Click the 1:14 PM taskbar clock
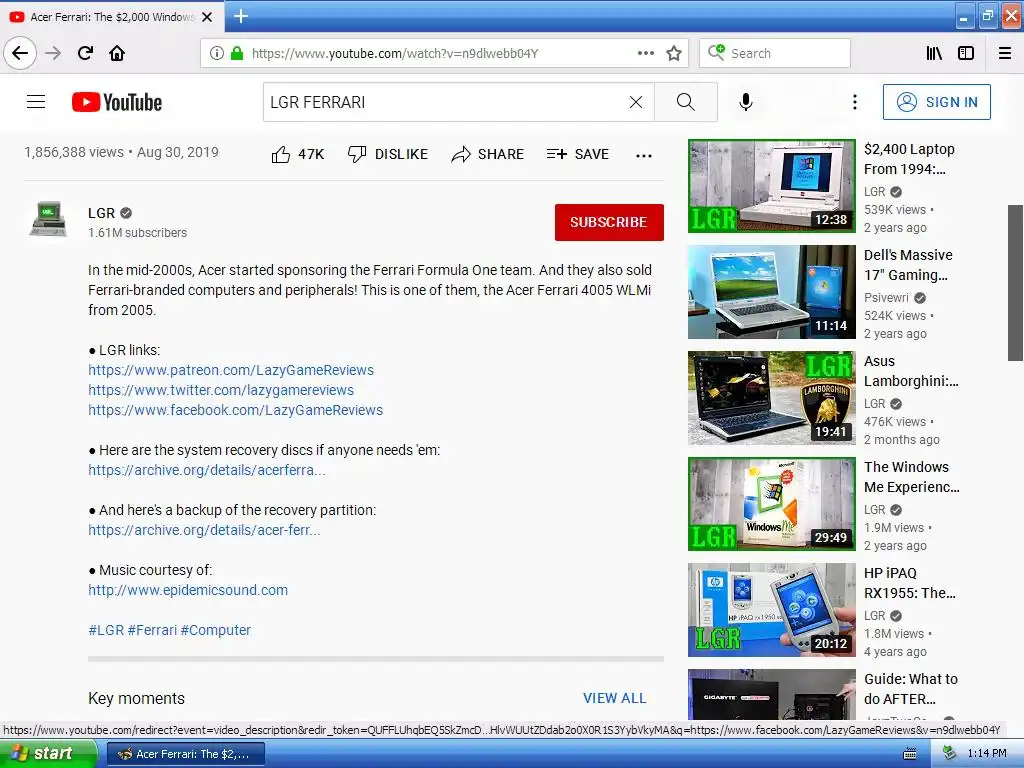This screenshot has height=768, width=1024. point(987,754)
